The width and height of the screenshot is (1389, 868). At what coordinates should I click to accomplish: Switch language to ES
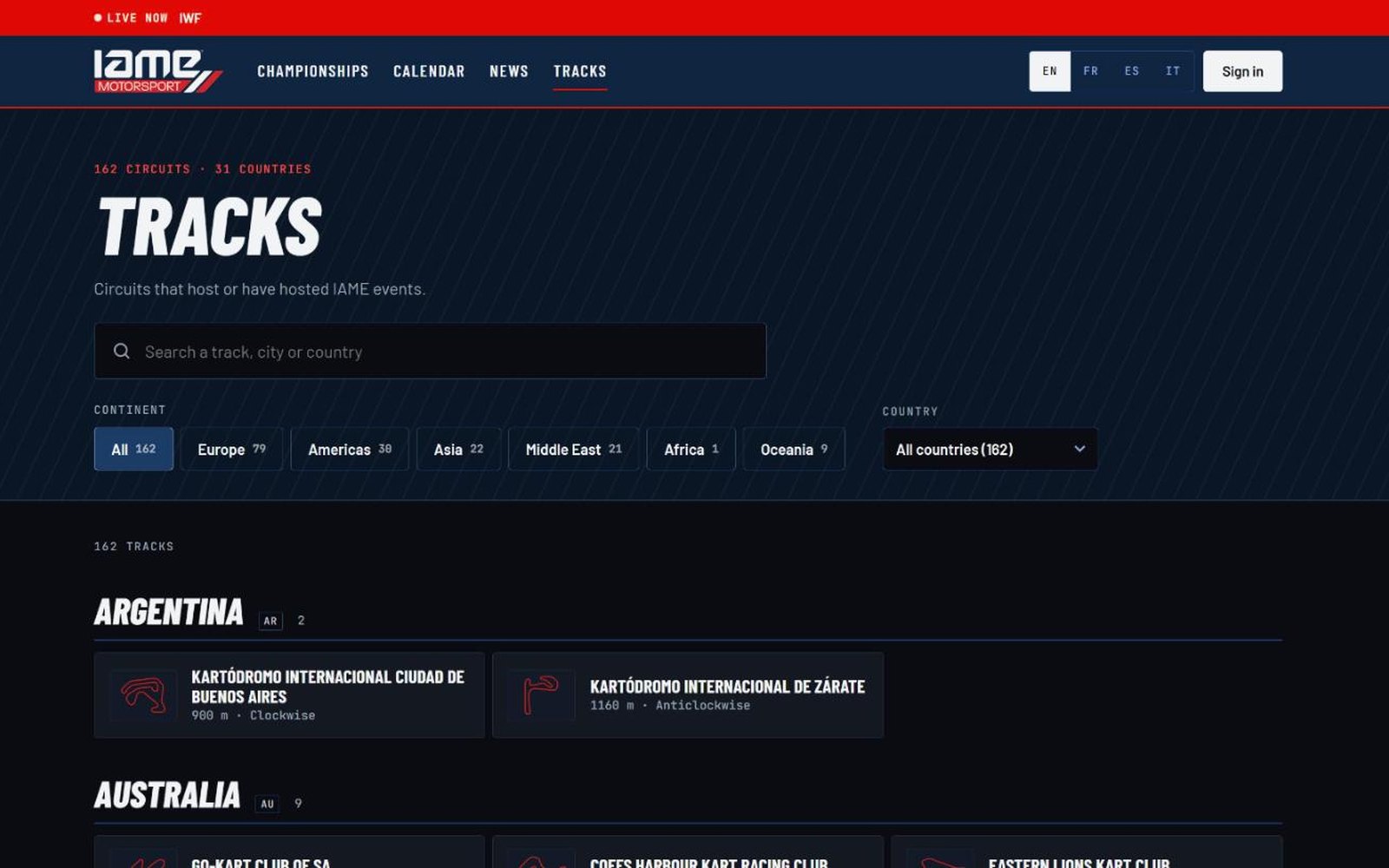tap(1131, 71)
